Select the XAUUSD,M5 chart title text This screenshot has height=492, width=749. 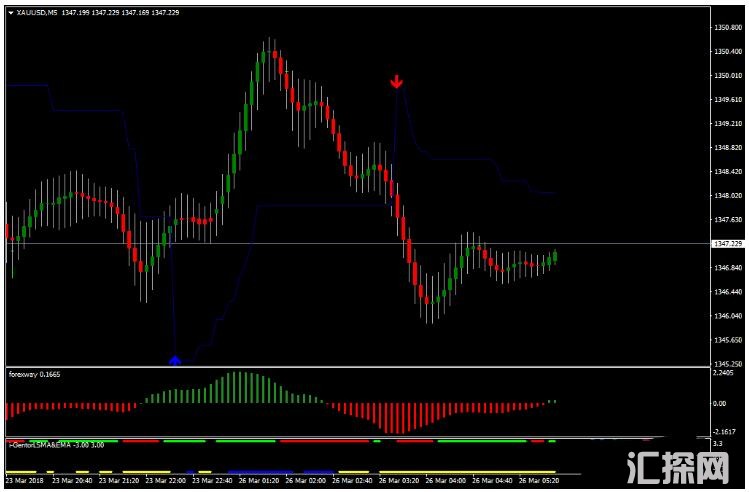[x=37, y=13]
